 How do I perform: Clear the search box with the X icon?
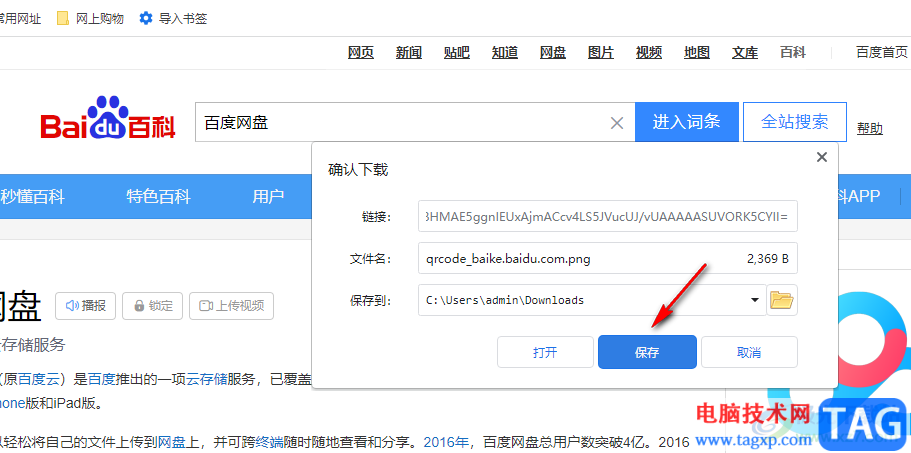(616, 123)
